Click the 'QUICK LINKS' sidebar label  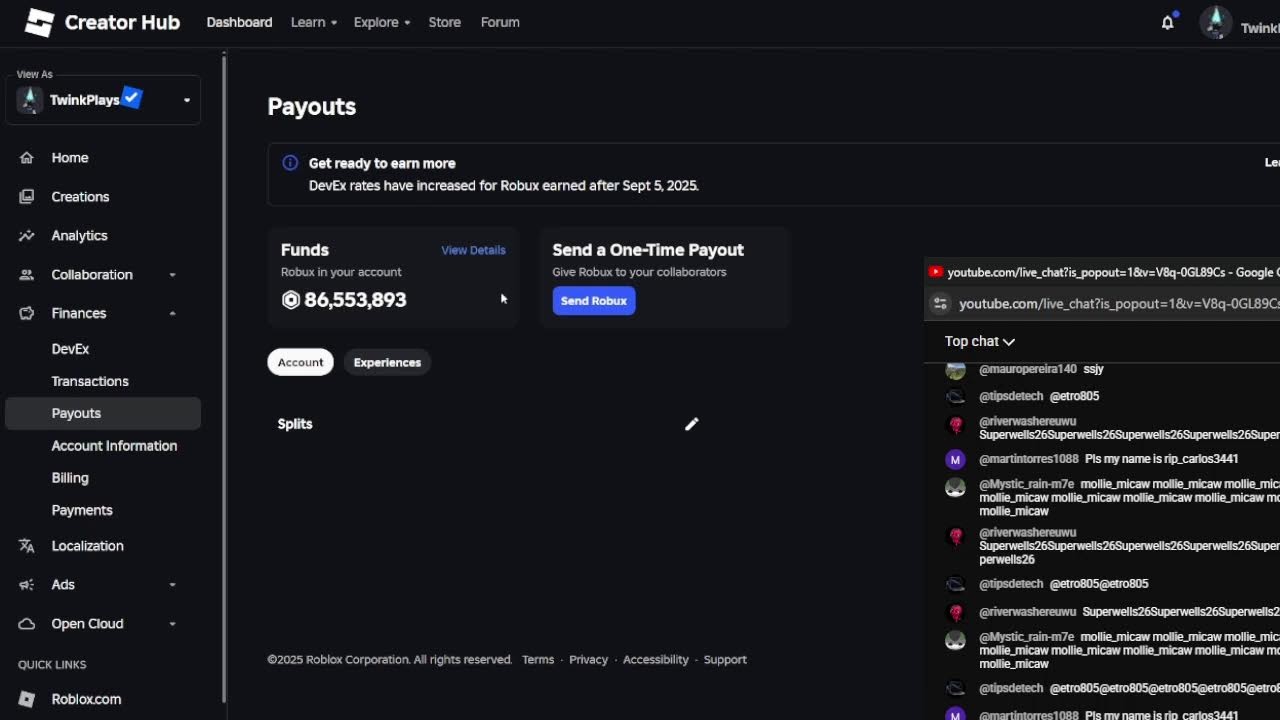pyautogui.click(x=52, y=665)
